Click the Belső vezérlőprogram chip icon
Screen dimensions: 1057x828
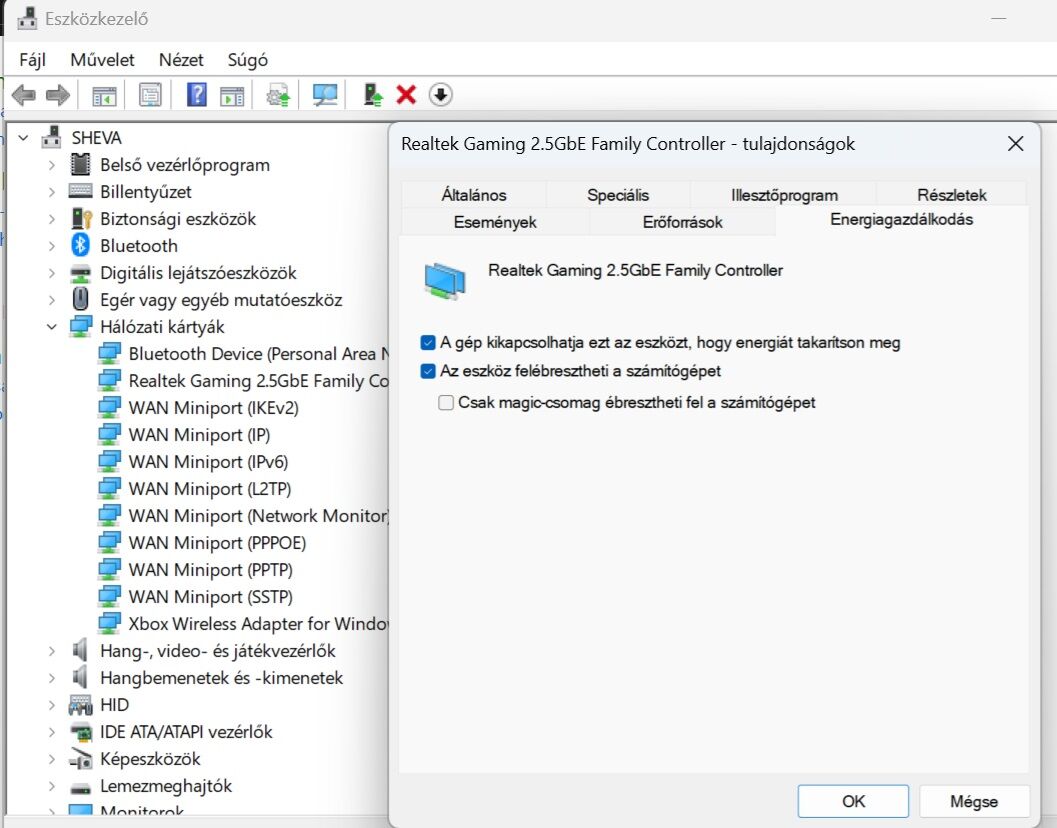(x=80, y=165)
